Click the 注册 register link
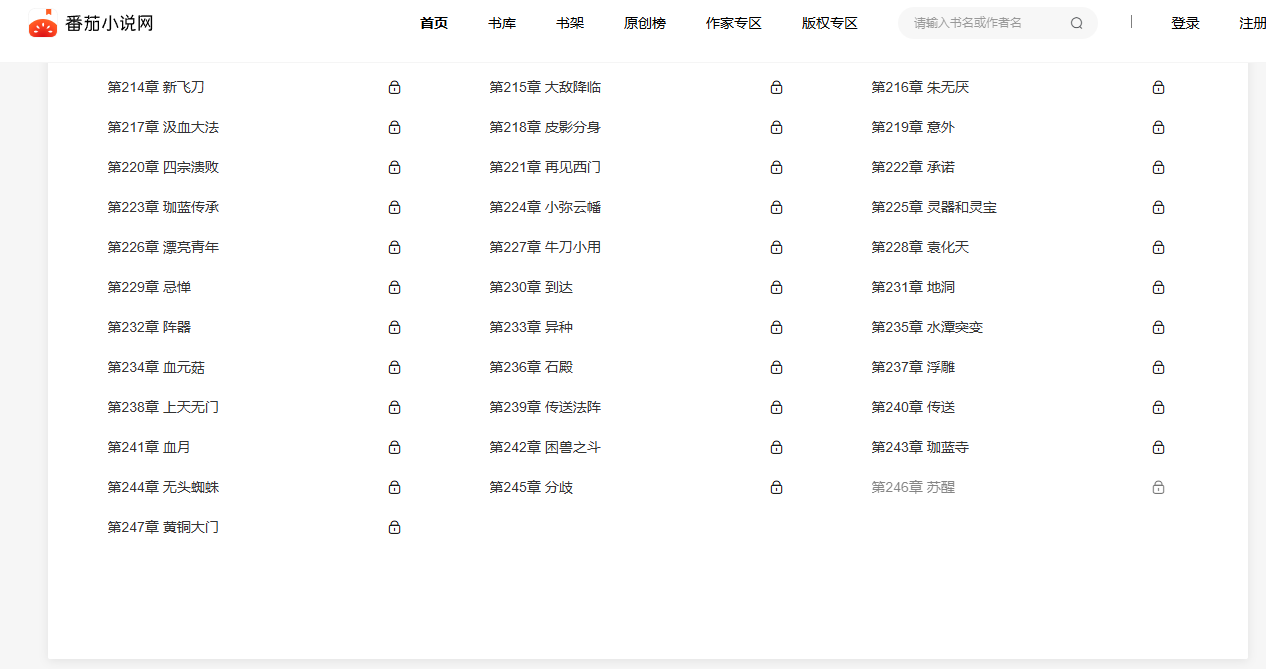This screenshot has width=1266, height=669. (1252, 23)
